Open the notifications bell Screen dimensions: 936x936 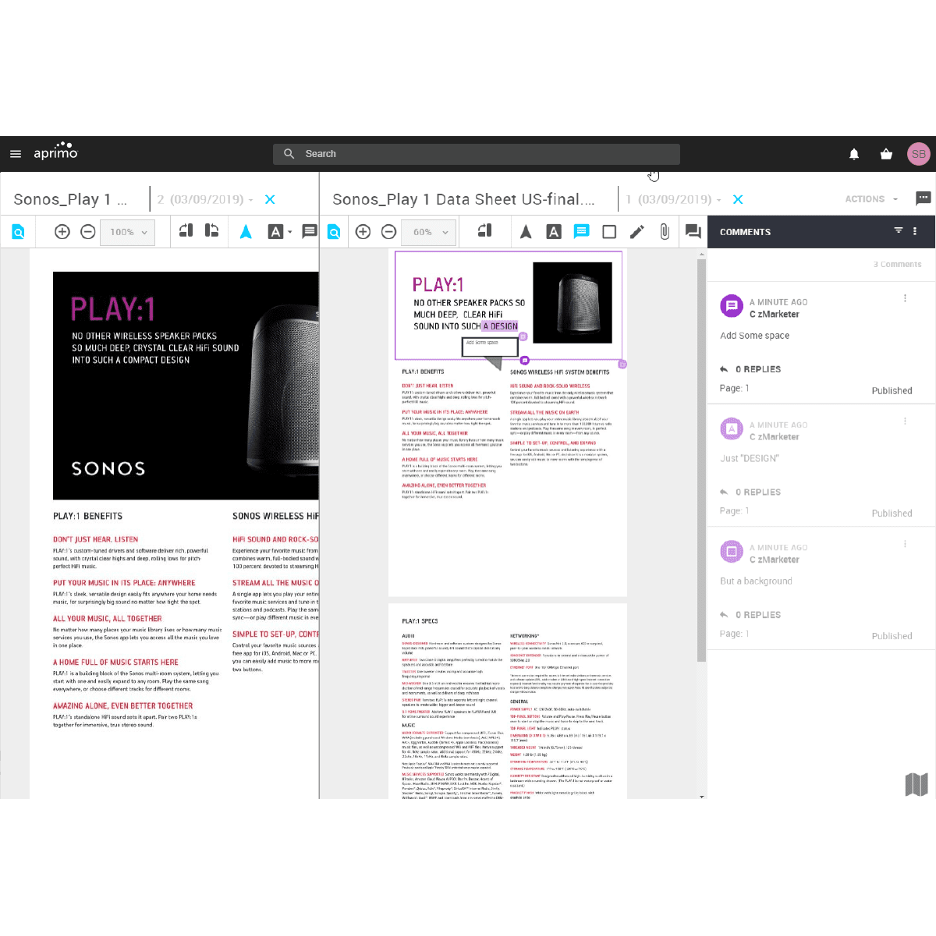854,154
